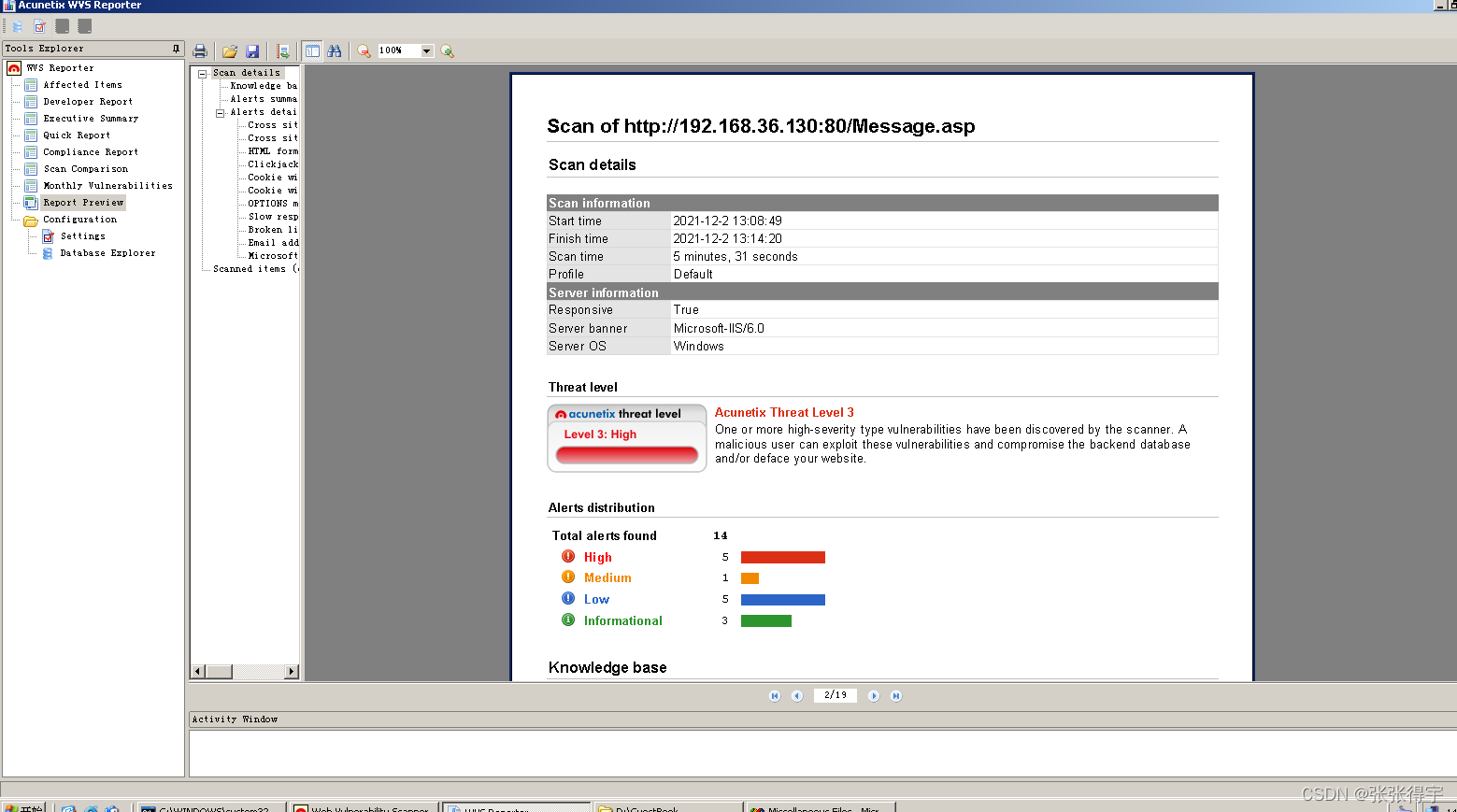Click the red High alerts bar
1457x812 pixels.
pyautogui.click(x=783, y=558)
